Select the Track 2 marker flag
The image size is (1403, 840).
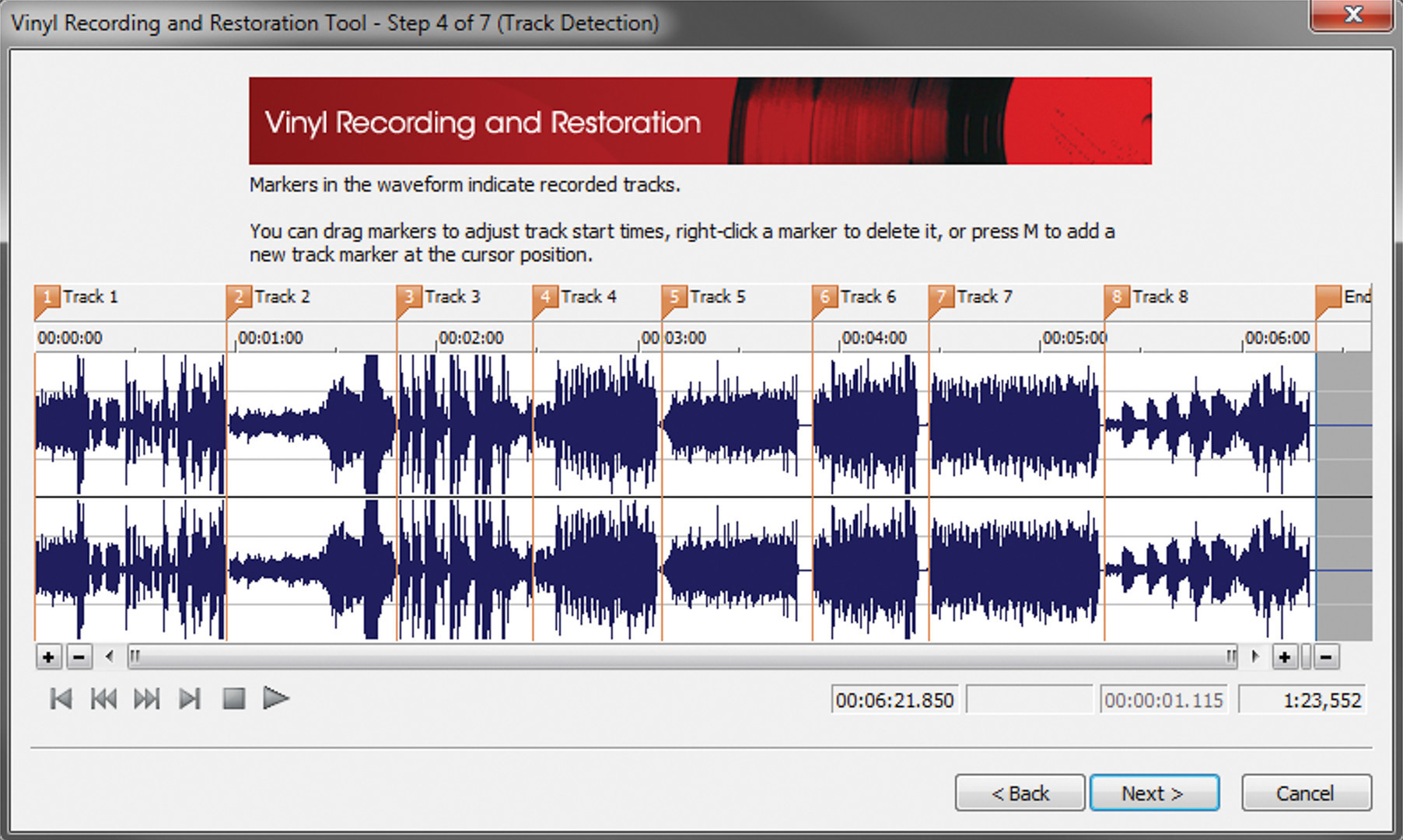tap(238, 299)
